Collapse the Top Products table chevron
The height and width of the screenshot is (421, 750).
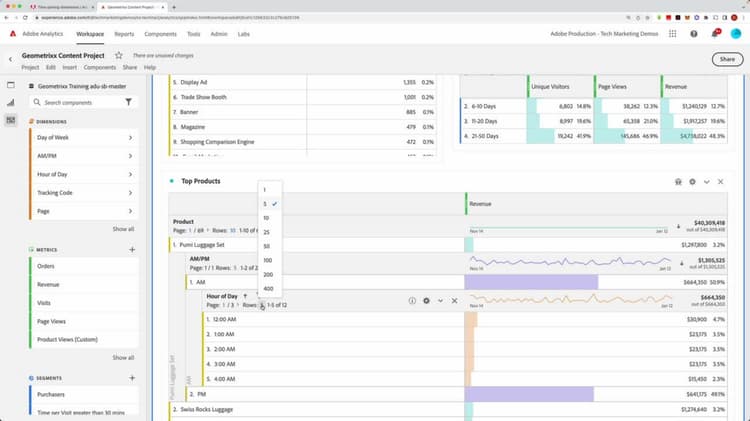(x=706, y=182)
